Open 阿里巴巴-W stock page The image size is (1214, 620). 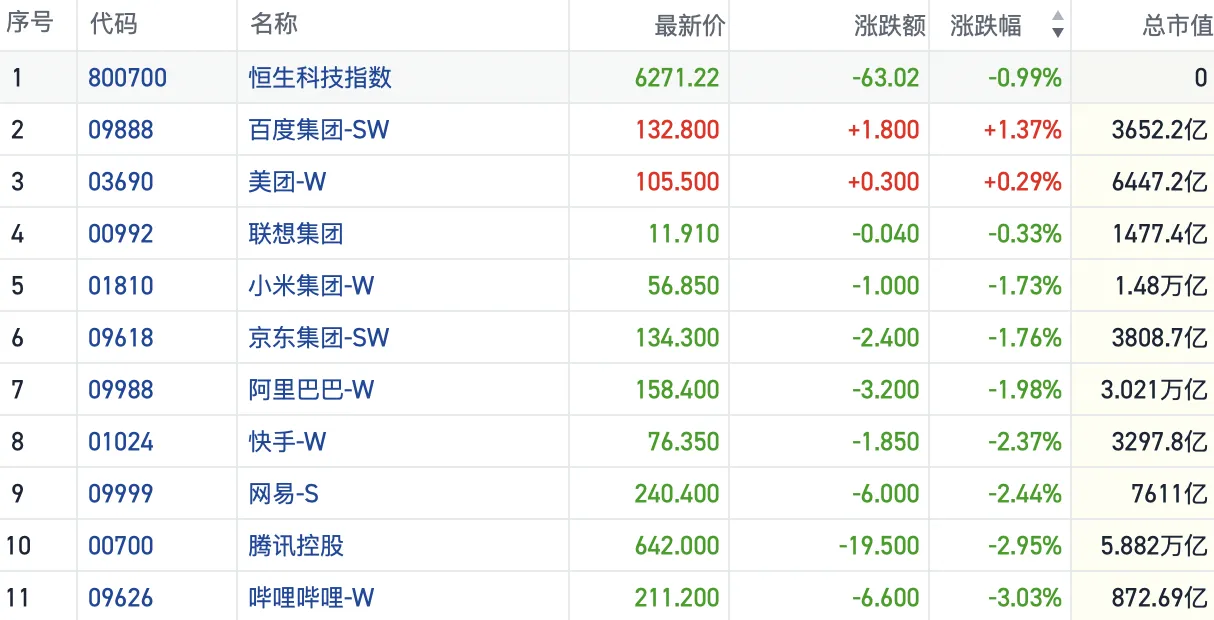(311, 390)
